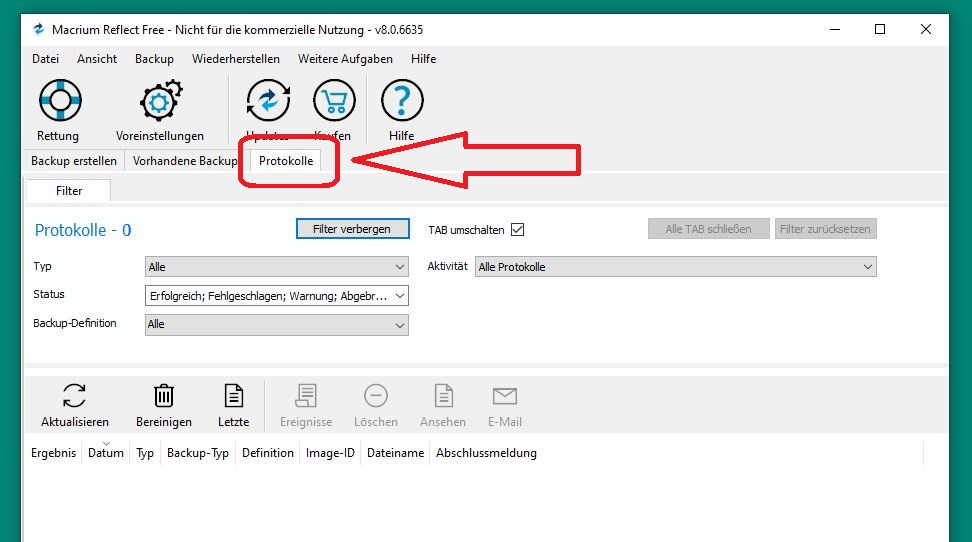Open the Ansicht menu
Image resolution: width=972 pixels, height=542 pixels.
97,59
